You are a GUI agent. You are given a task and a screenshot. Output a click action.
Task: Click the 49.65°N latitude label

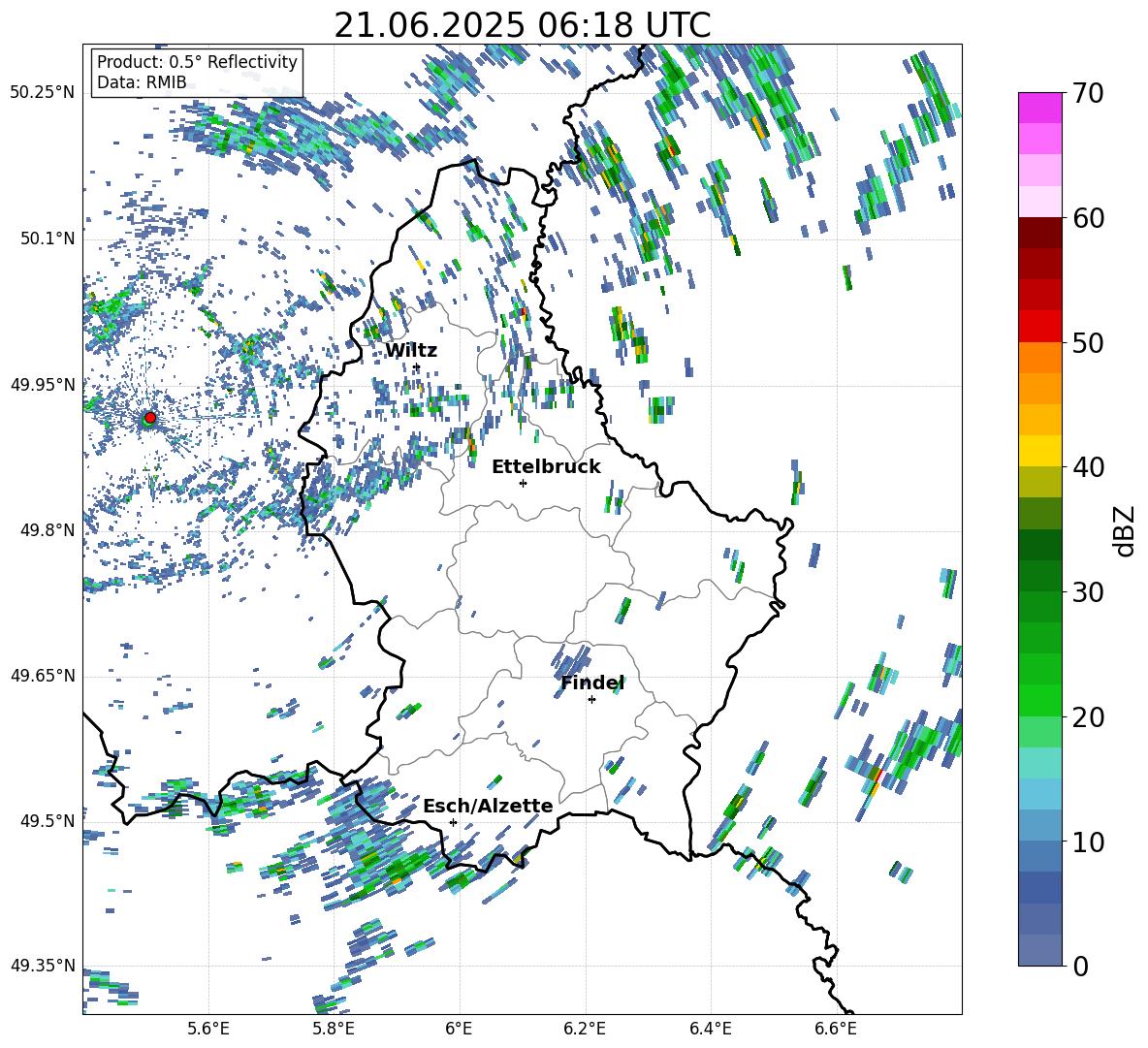pyautogui.click(x=43, y=676)
